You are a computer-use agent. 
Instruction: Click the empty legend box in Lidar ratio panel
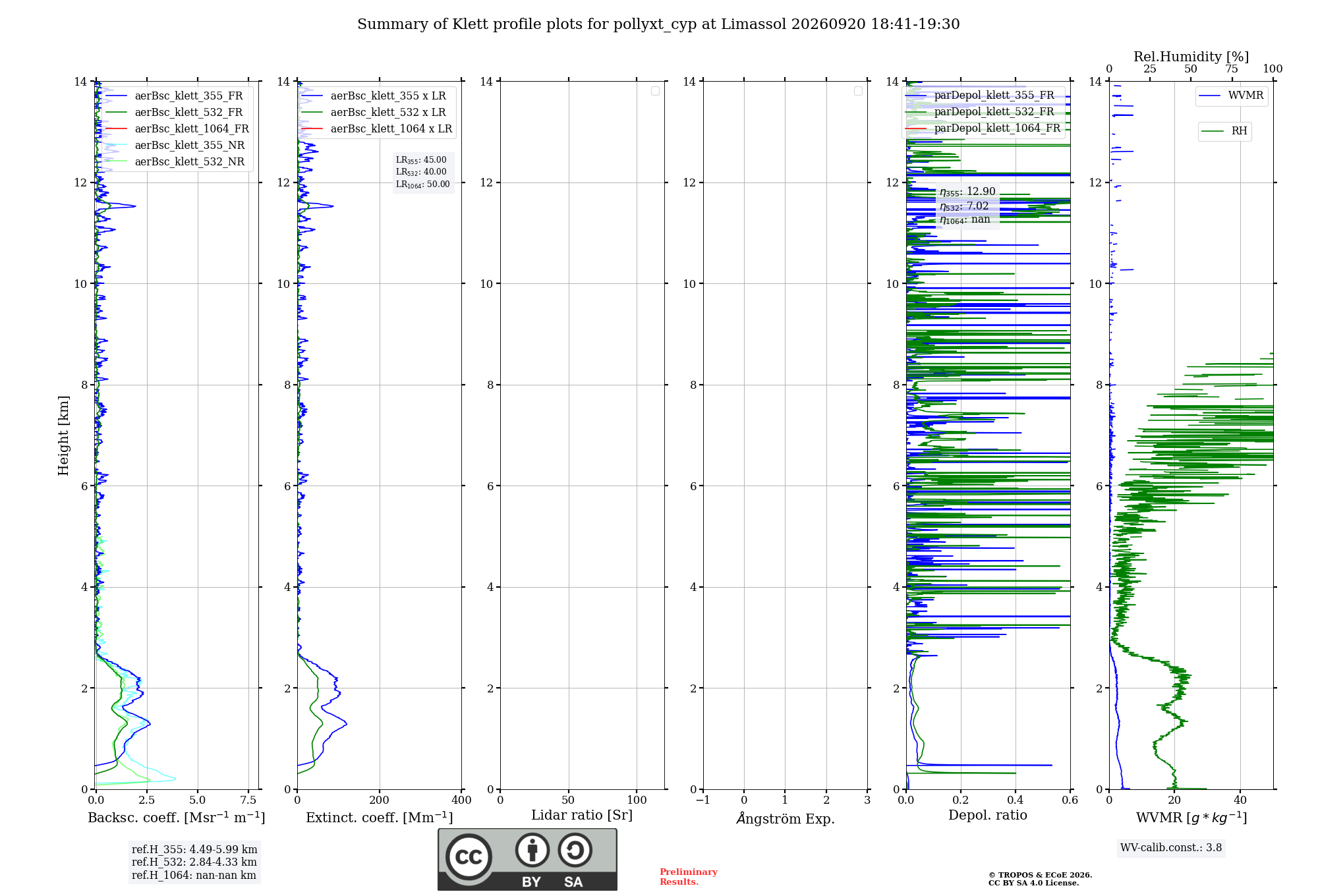click(655, 91)
